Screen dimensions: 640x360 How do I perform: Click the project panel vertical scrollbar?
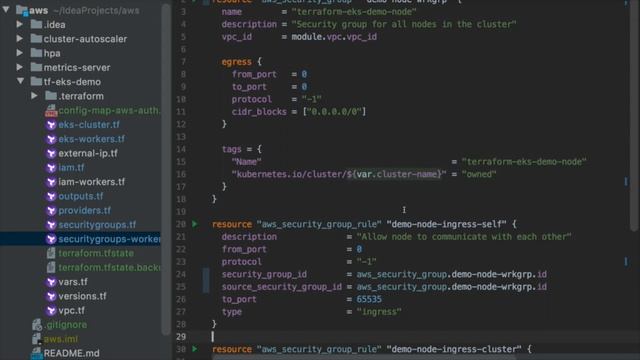(166, 169)
